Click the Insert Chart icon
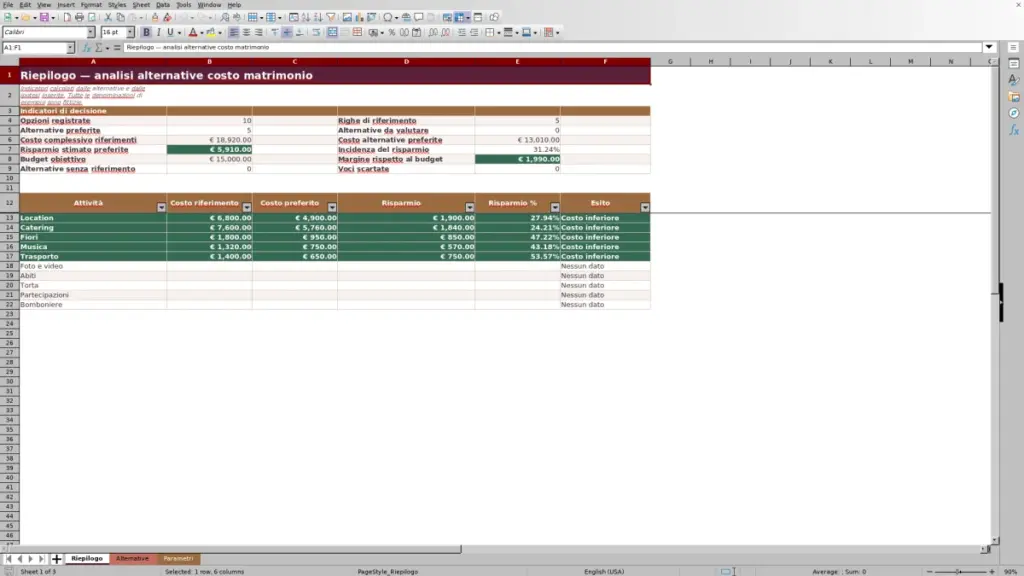 [359, 17]
